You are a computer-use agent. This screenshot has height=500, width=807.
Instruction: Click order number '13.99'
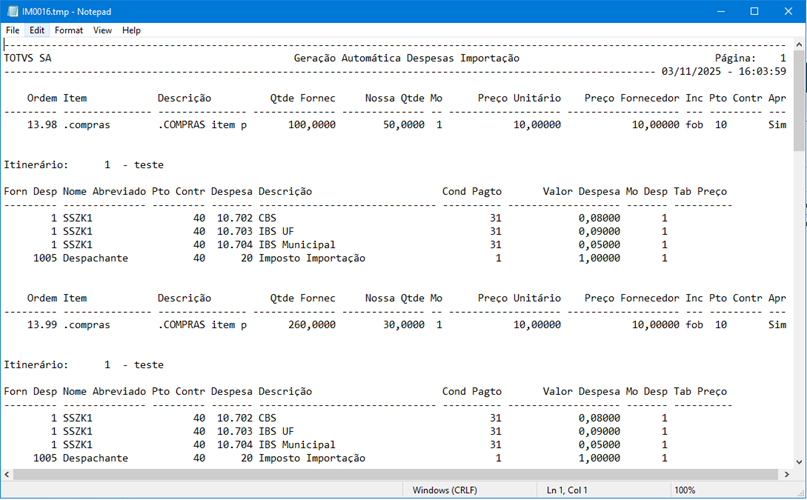pos(42,325)
